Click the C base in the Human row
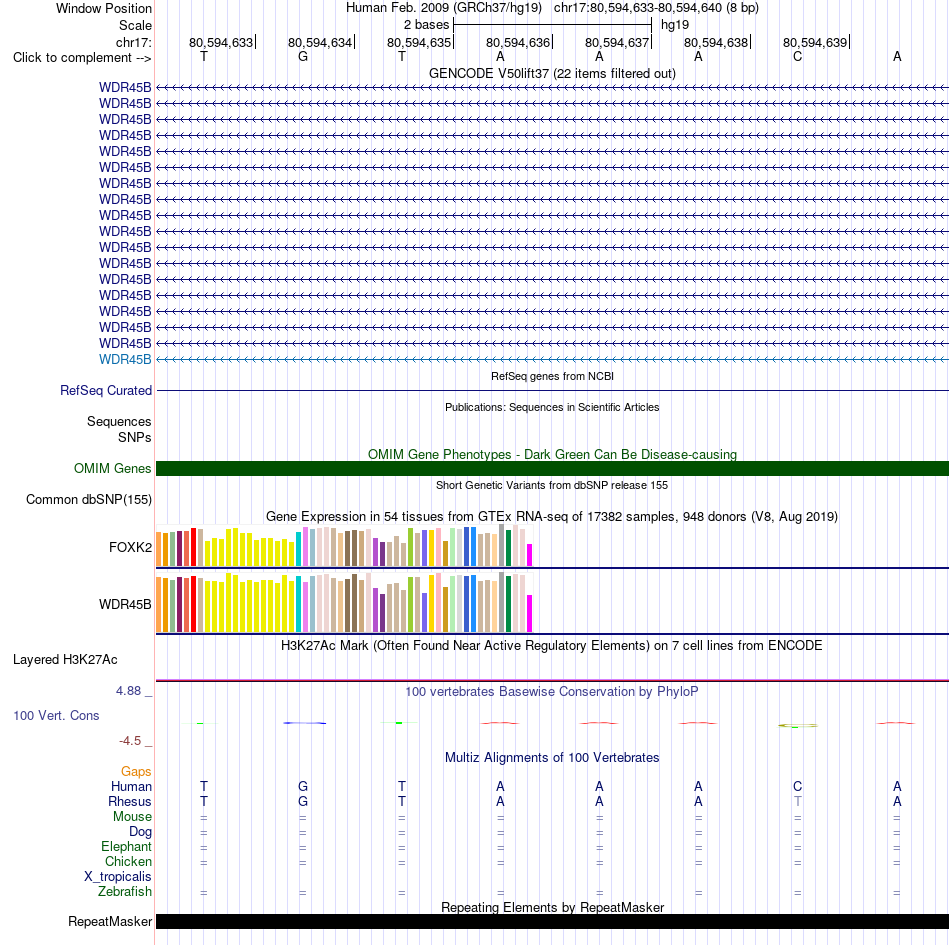 coord(797,786)
